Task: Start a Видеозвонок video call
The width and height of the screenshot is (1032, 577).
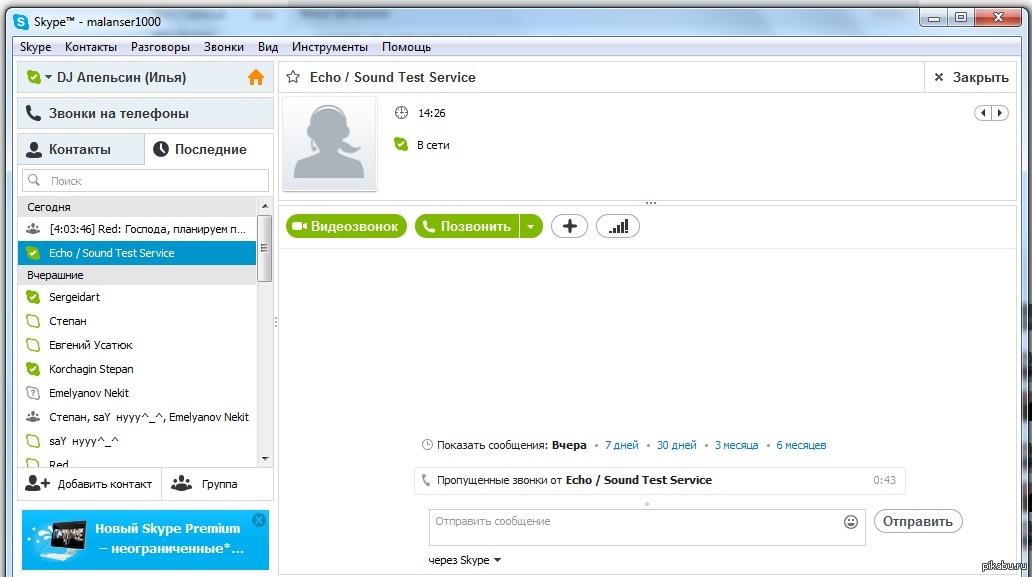Action: pyautogui.click(x=346, y=226)
